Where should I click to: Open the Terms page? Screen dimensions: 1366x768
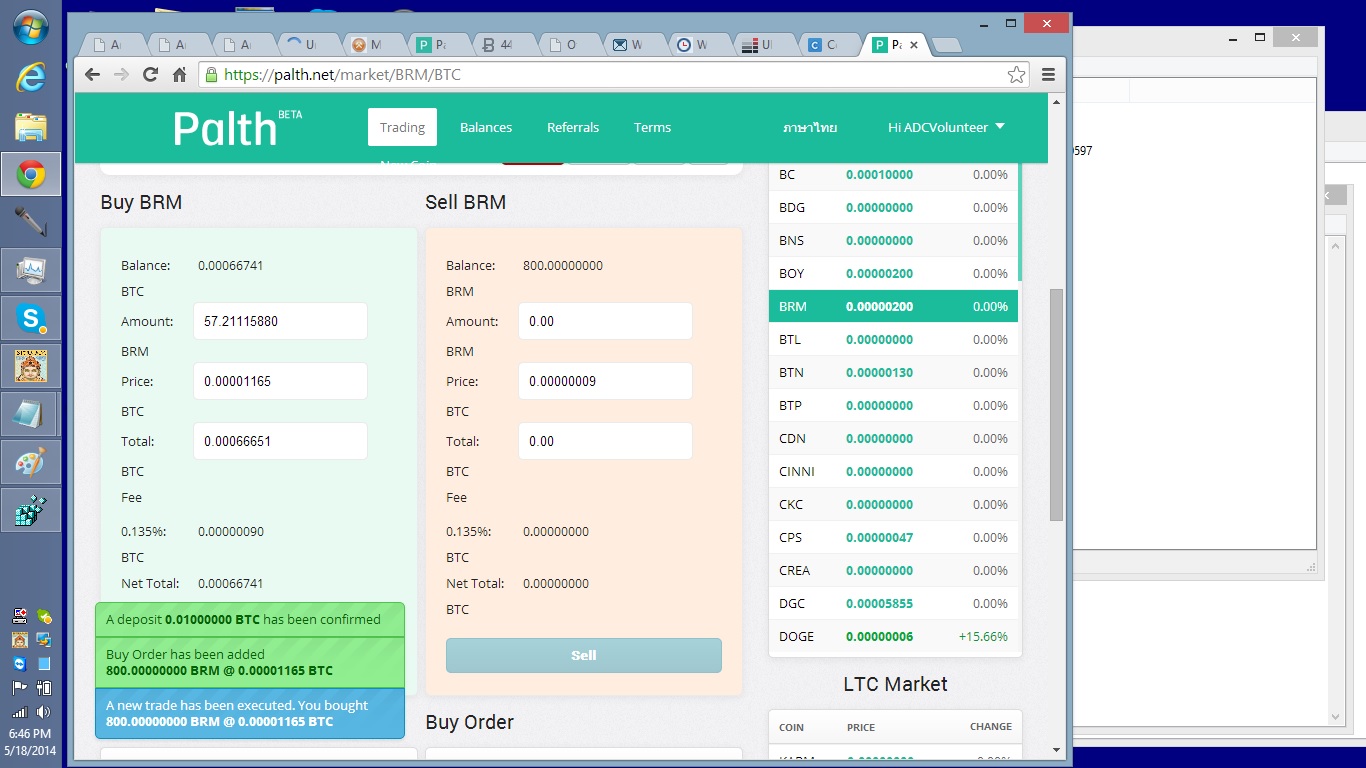tap(652, 127)
